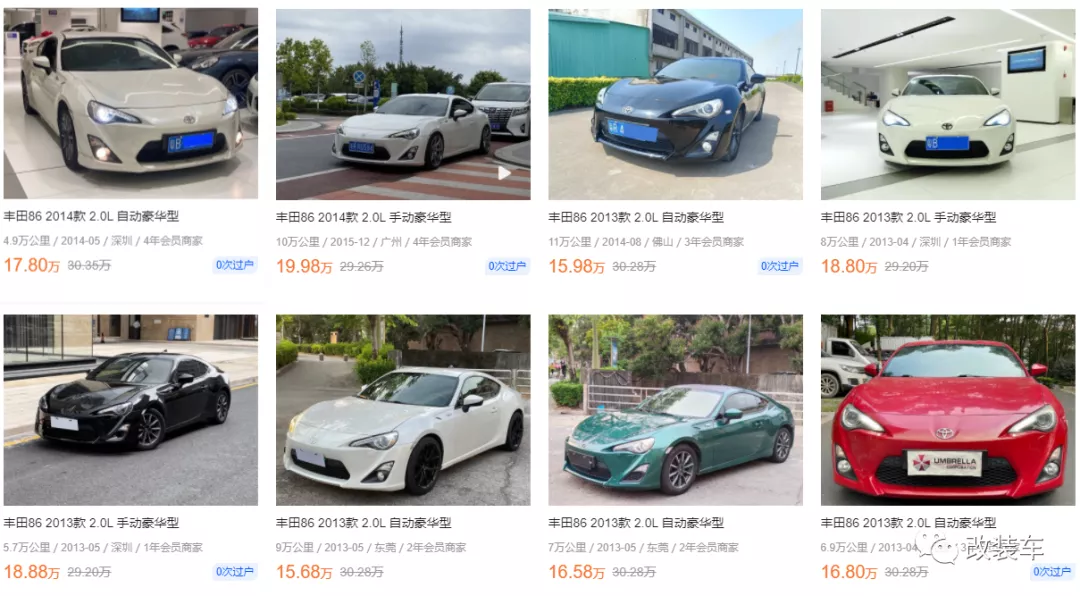Open the black Toyota 86 photo from Foshan
Image resolution: width=1080 pixels, height=596 pixels.
[676, 104]
